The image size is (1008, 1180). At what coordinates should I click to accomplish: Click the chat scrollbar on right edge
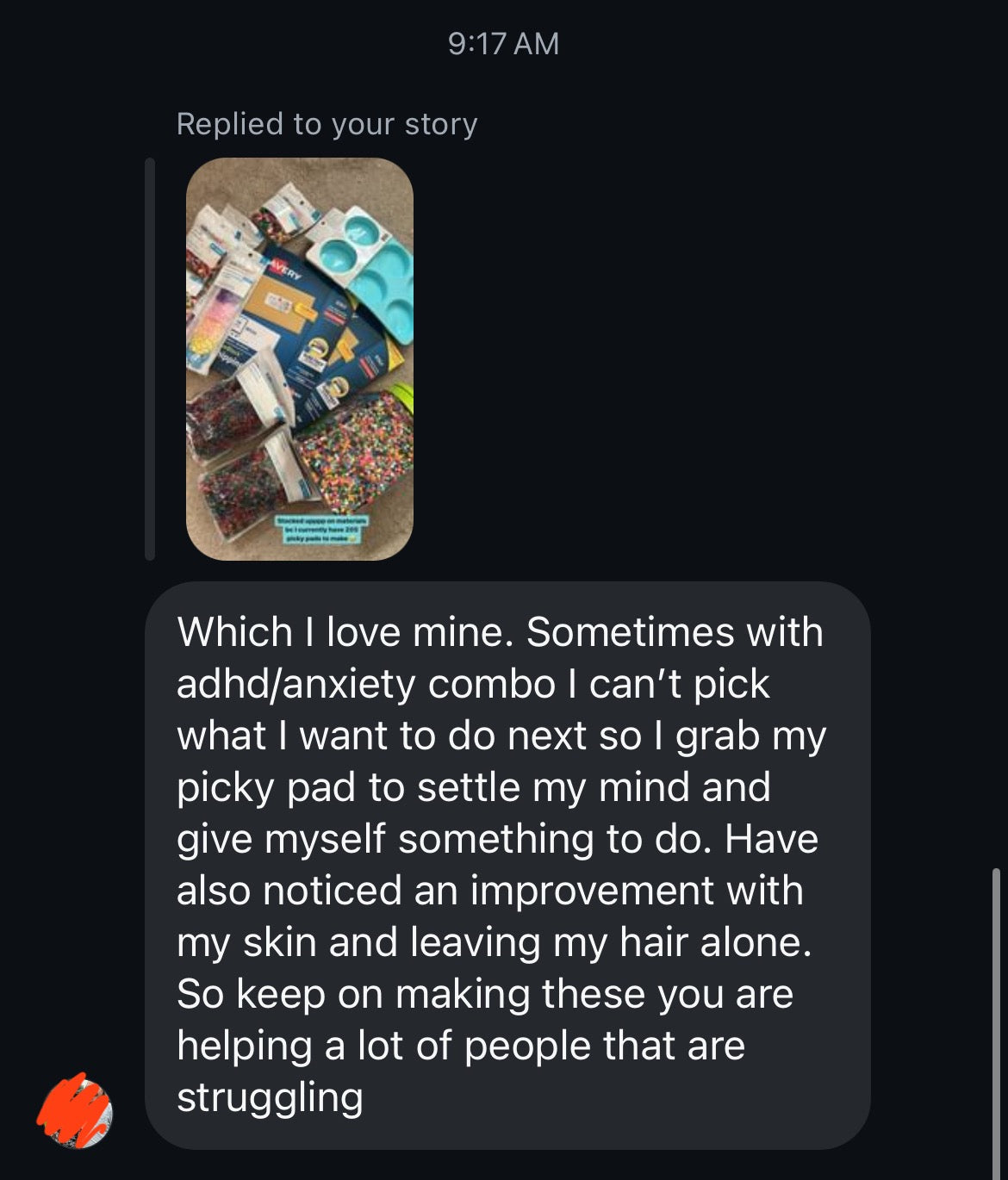pyautogui.click(x=996, y=1016)
